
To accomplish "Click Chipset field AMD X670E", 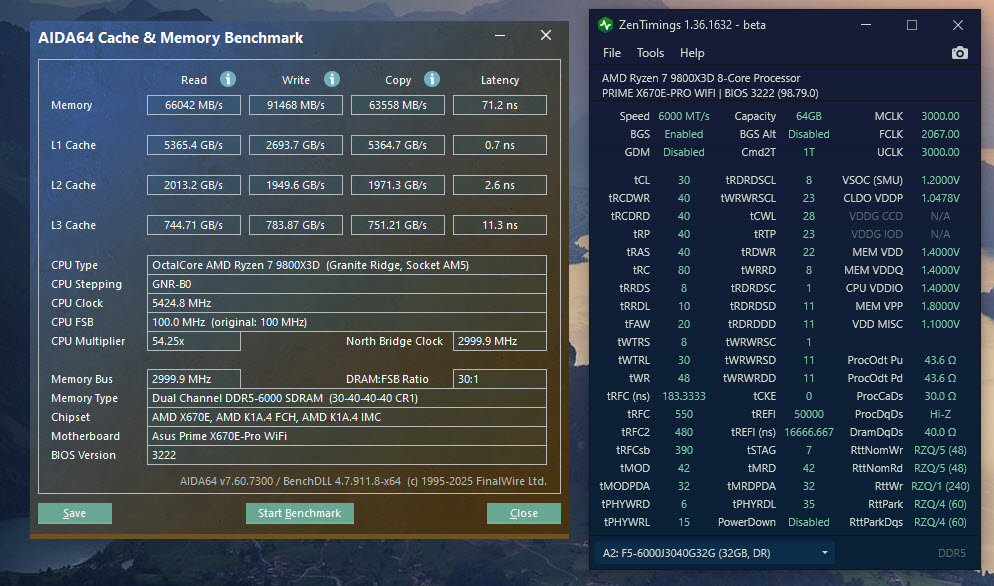I will click(347, 417).
